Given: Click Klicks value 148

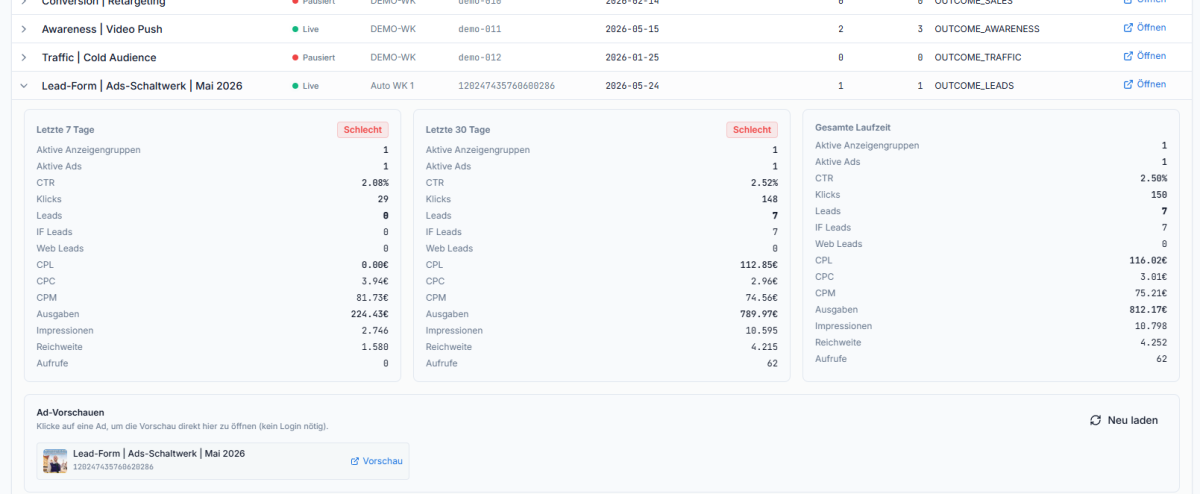Looking at the screenshot, I should click(x=769, y=199).
